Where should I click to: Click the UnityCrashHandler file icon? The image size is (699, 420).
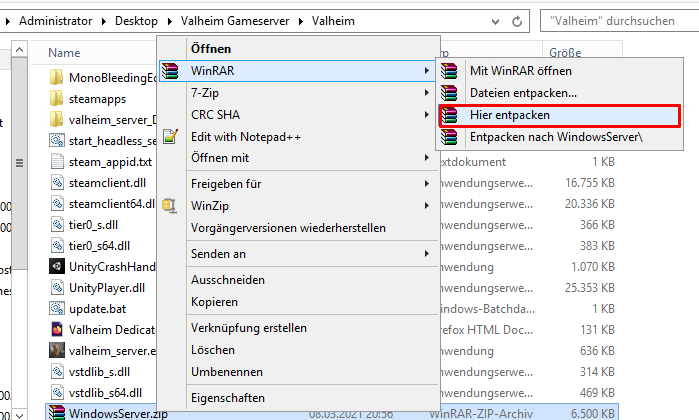[57, 267]
